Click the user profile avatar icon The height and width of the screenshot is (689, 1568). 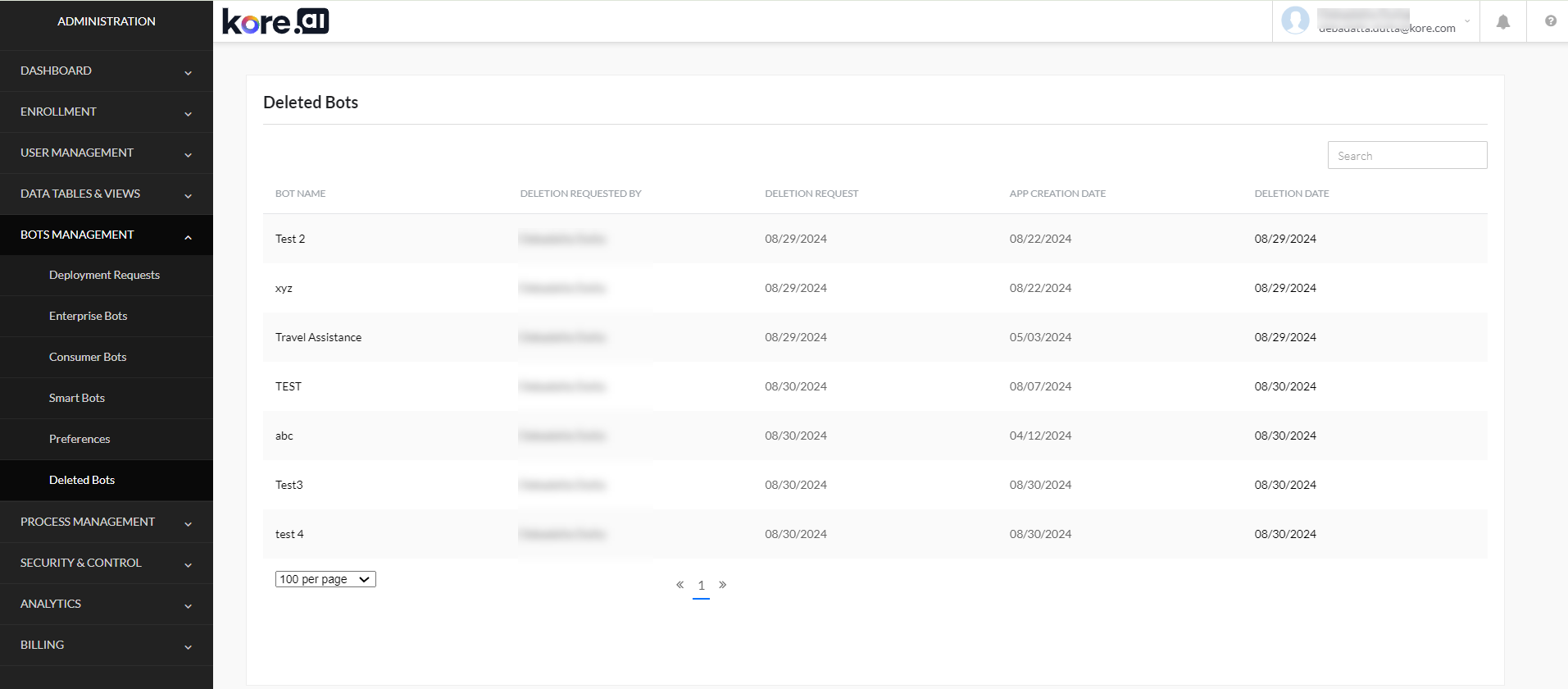point(1295,21)
